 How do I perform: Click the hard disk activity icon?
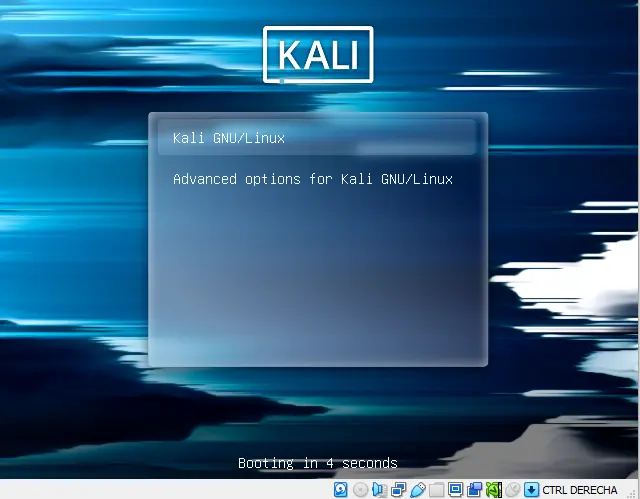[340, 490]
